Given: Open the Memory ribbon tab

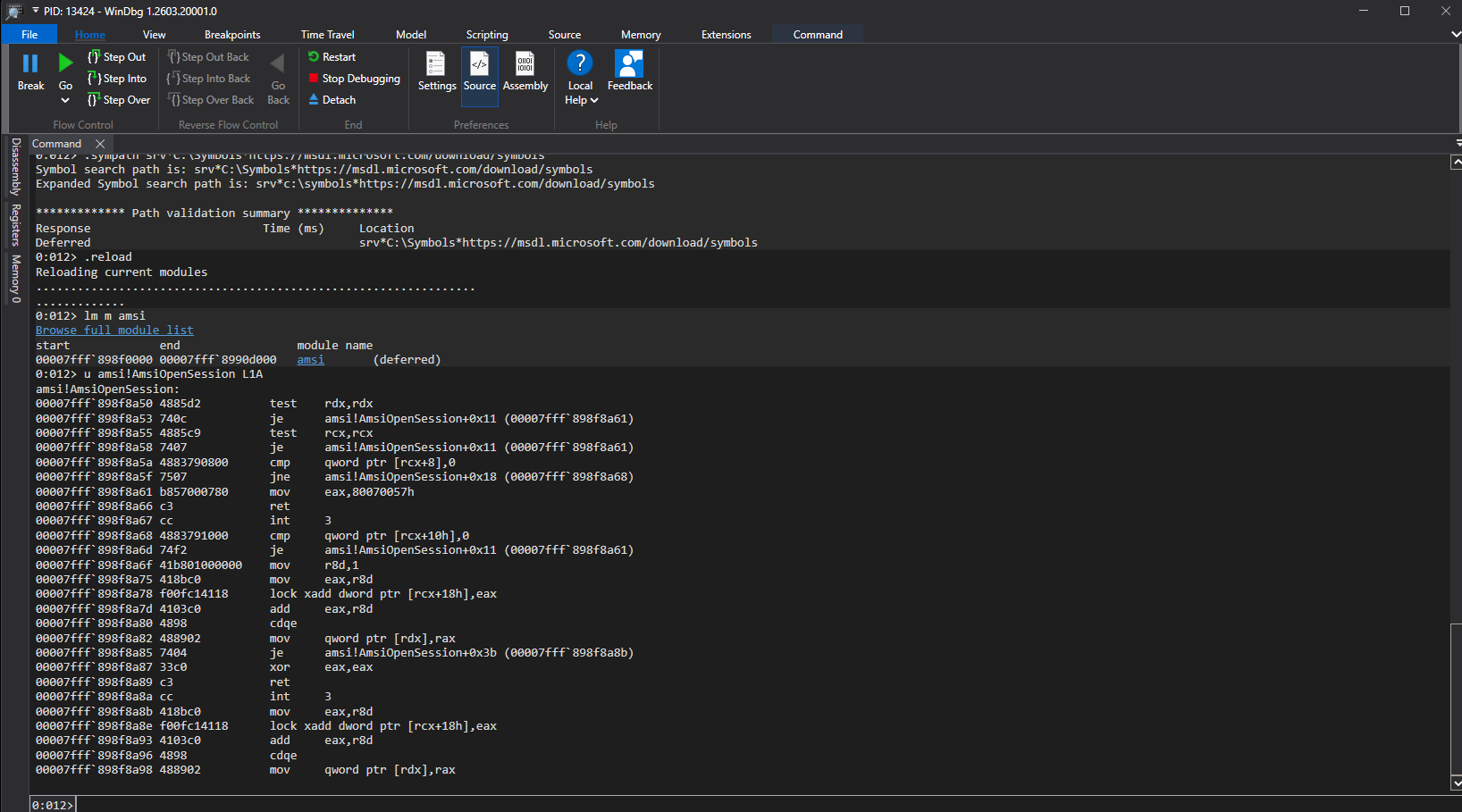Looking at the screenshot, I should 641,35.
